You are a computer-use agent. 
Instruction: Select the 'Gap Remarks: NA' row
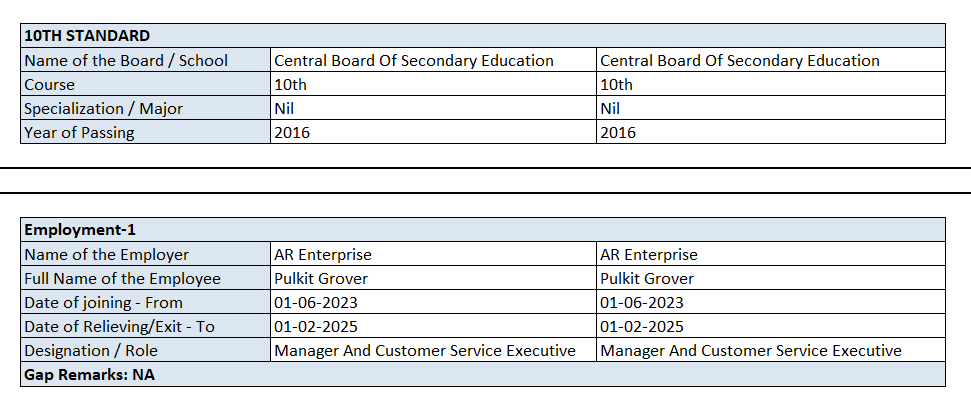89,375
